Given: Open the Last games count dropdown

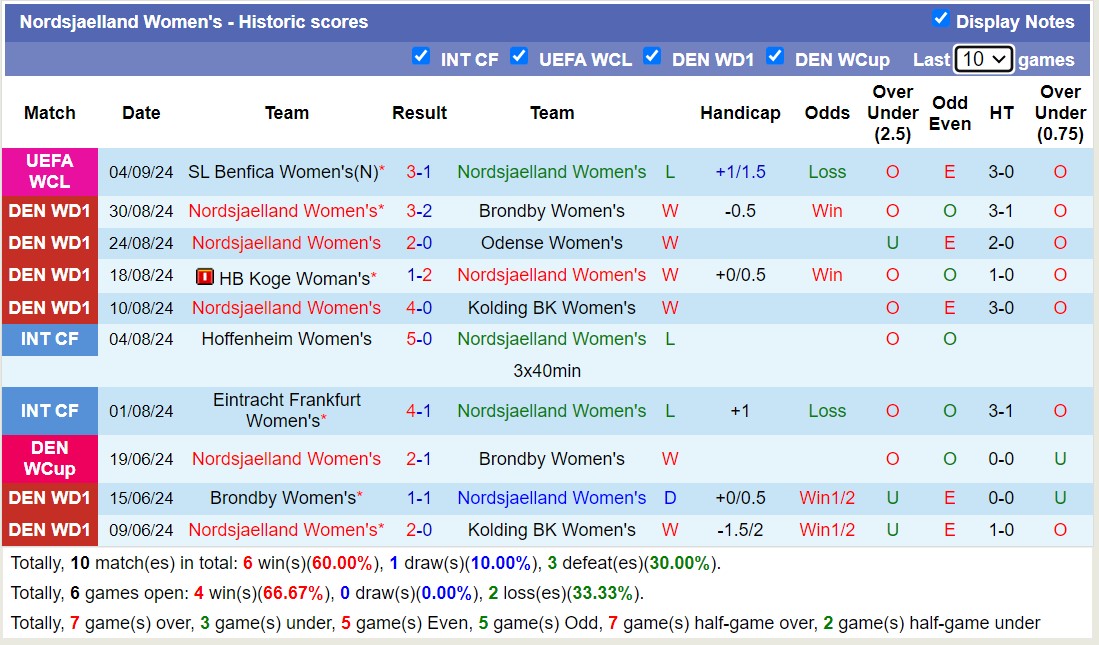Looking at the screenshot, I should point(981,59).
